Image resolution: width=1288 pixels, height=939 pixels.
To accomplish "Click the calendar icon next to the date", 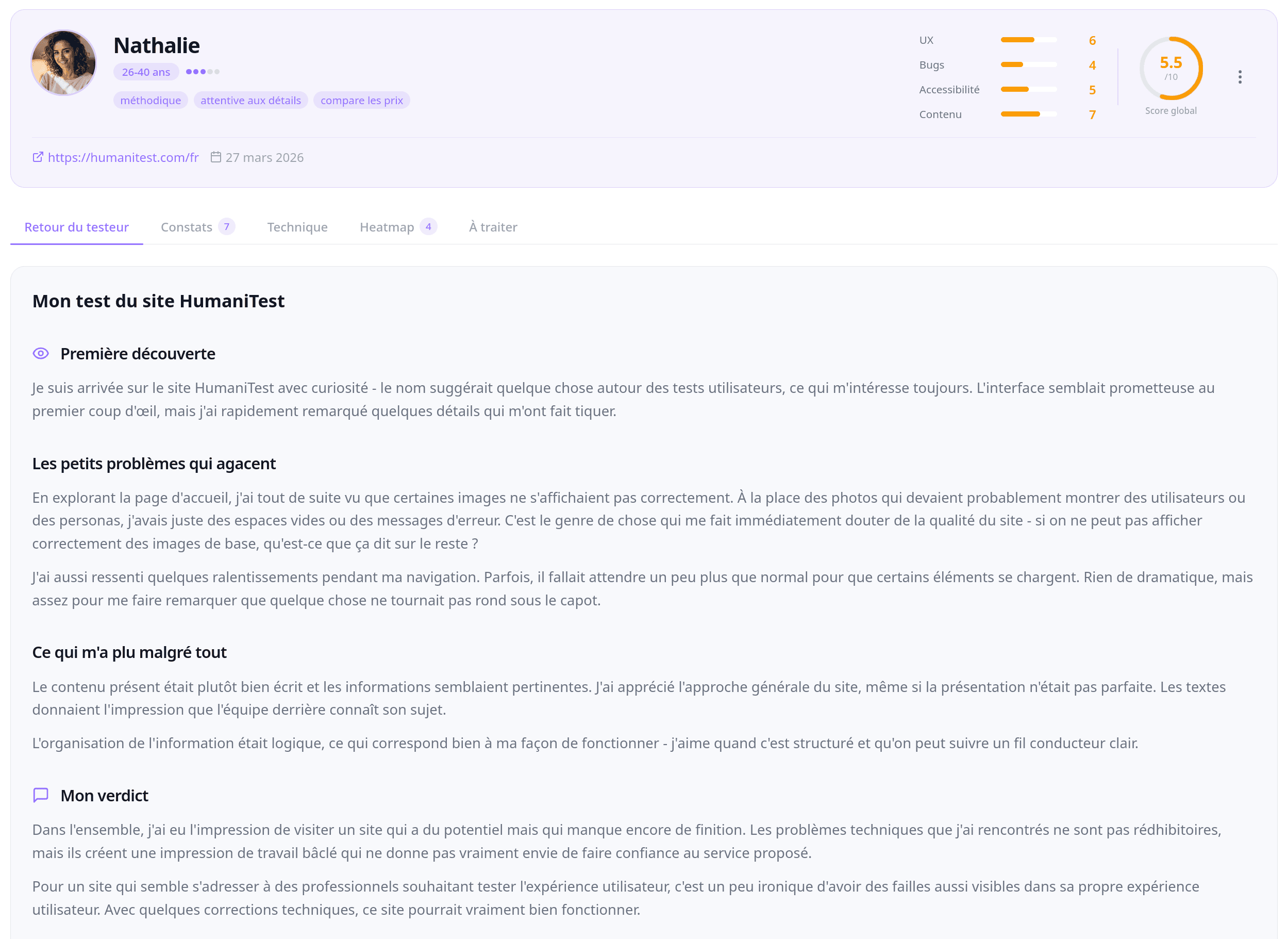I will click(216, 157).
